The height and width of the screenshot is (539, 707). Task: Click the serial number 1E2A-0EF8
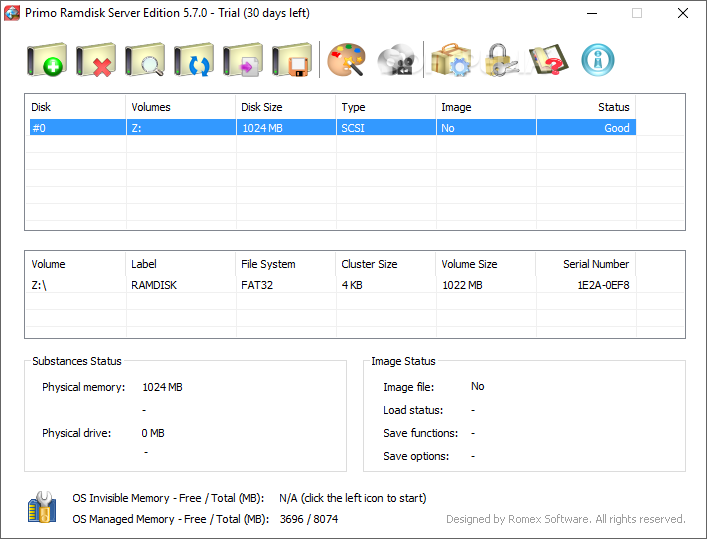603,285
